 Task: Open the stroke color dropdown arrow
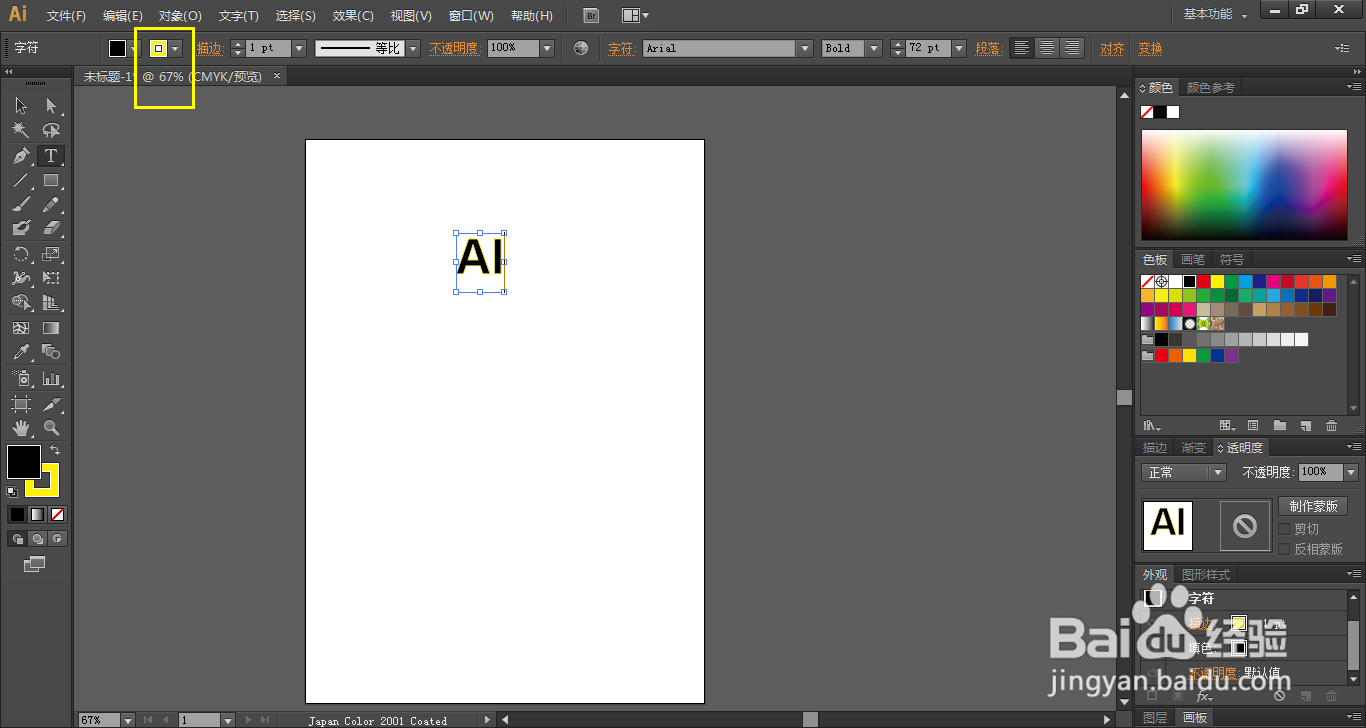(x=176, y=48)
